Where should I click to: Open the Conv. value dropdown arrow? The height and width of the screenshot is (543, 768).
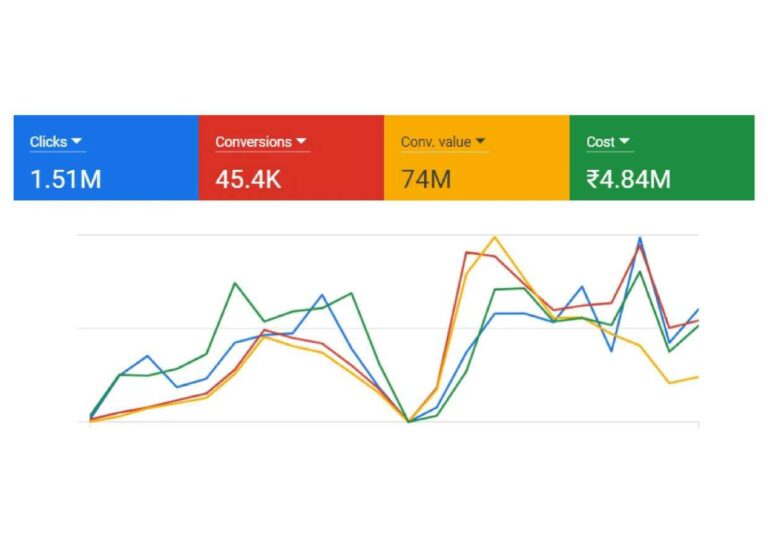tap(480, 142)
